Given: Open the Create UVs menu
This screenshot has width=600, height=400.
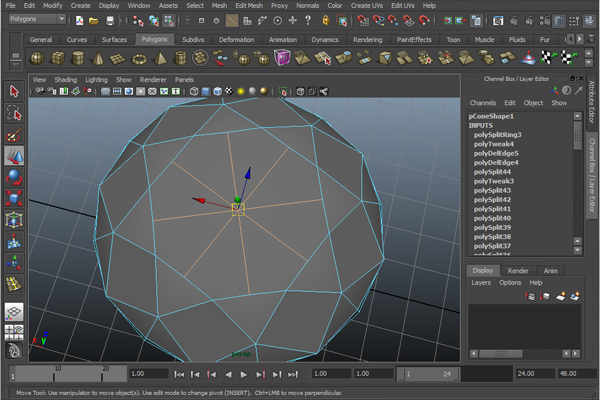Looking at the screenshot, I should click(x=367, y=5).
